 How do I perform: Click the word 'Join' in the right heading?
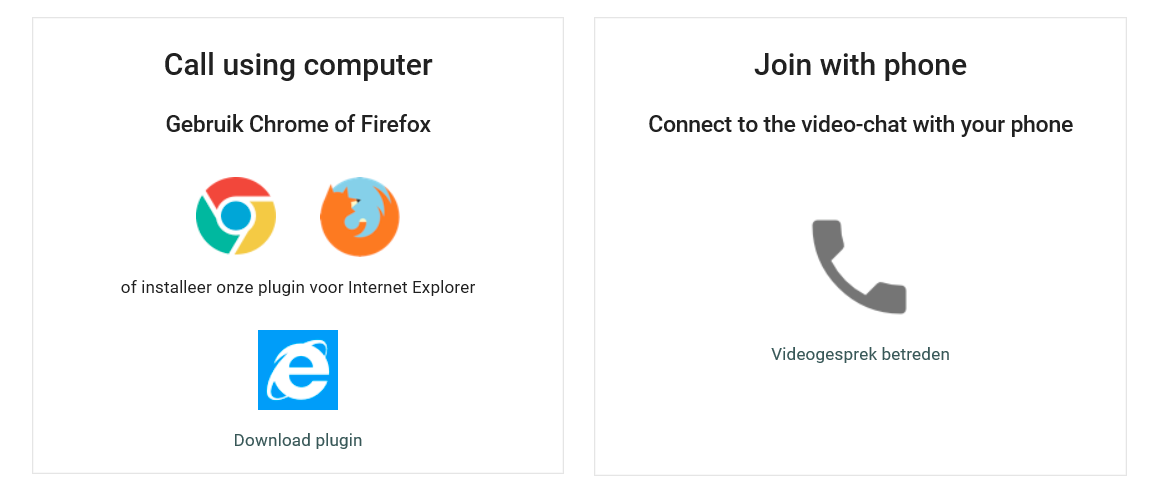[x=781, y=66]
